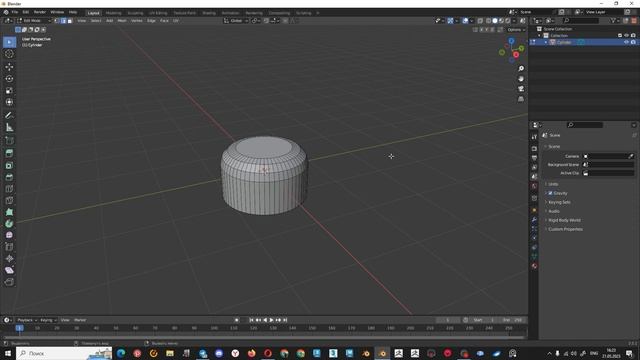Select the Move tool
640x360 pixels.
(9, 67)
